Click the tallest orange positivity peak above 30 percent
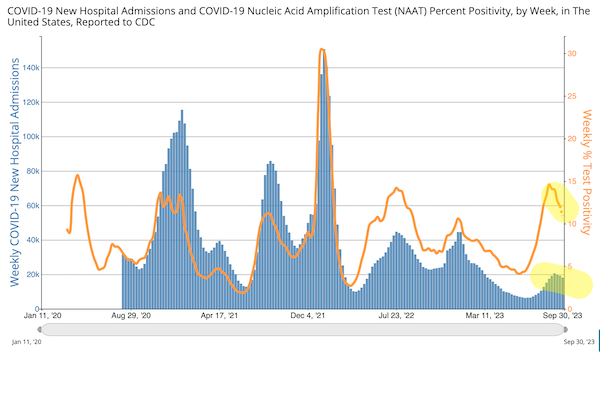 point(322,49)
